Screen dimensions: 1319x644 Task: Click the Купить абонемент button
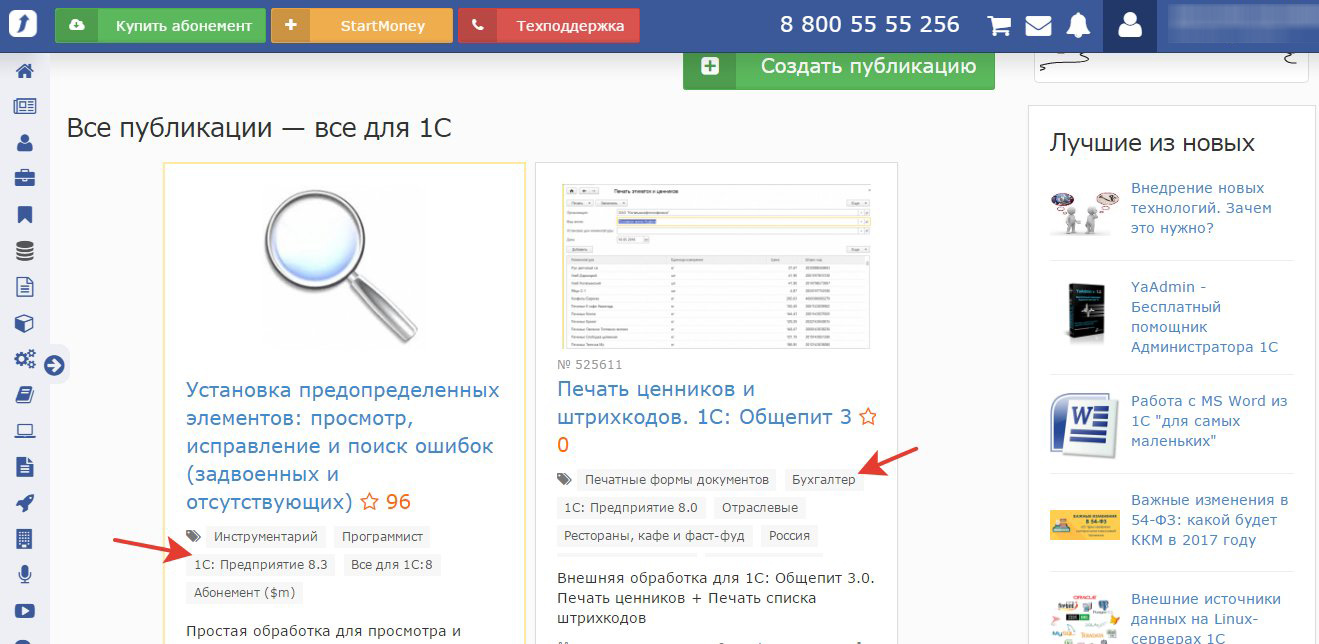(161, 26)
